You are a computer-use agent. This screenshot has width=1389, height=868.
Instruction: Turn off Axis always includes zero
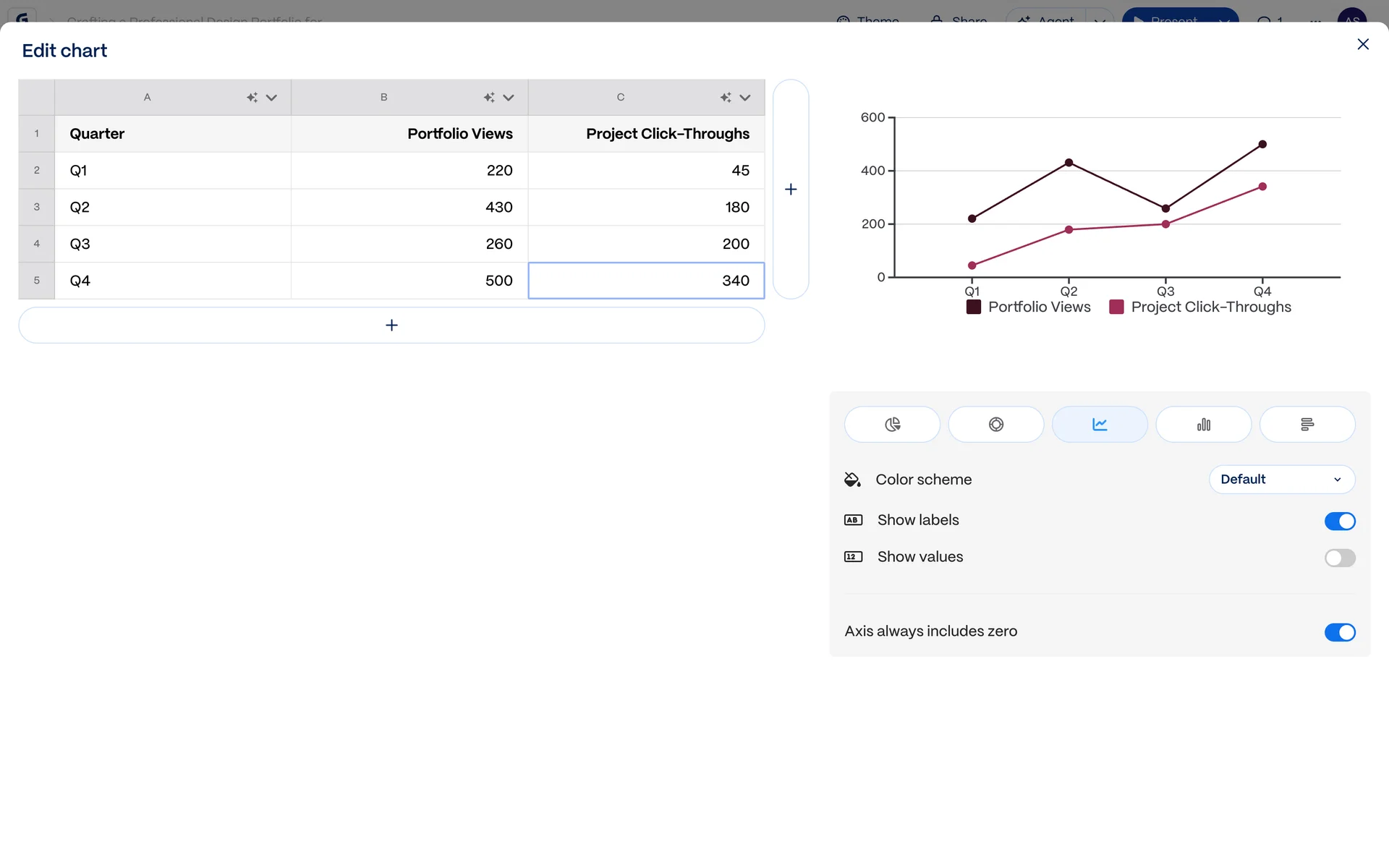(1339, 632)
